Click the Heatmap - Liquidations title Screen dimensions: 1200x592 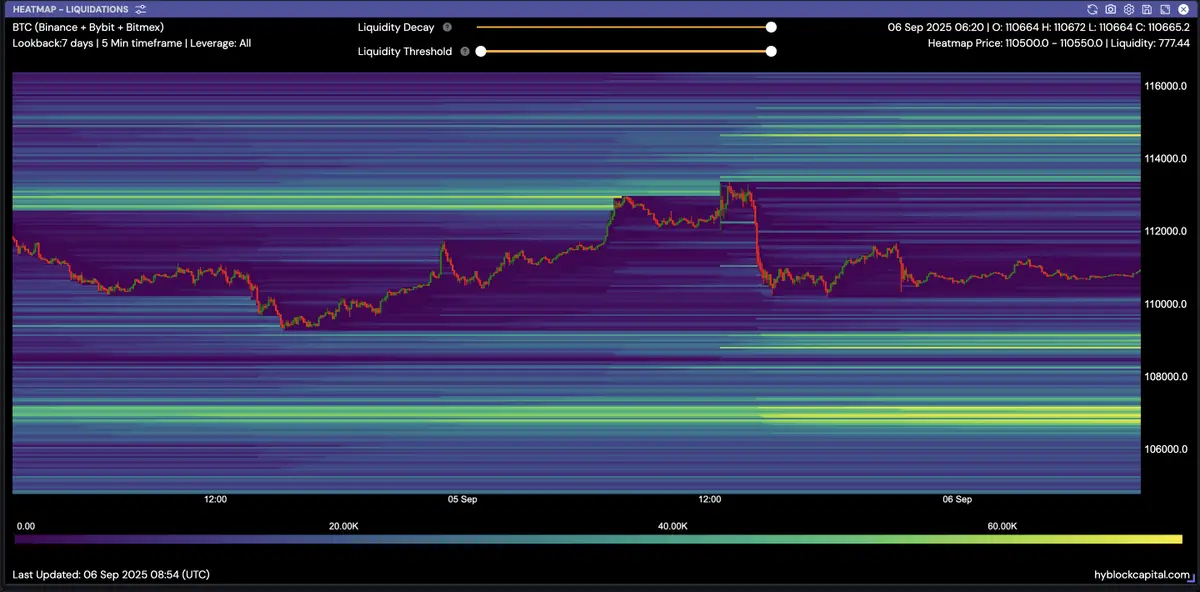pos(70,9)
